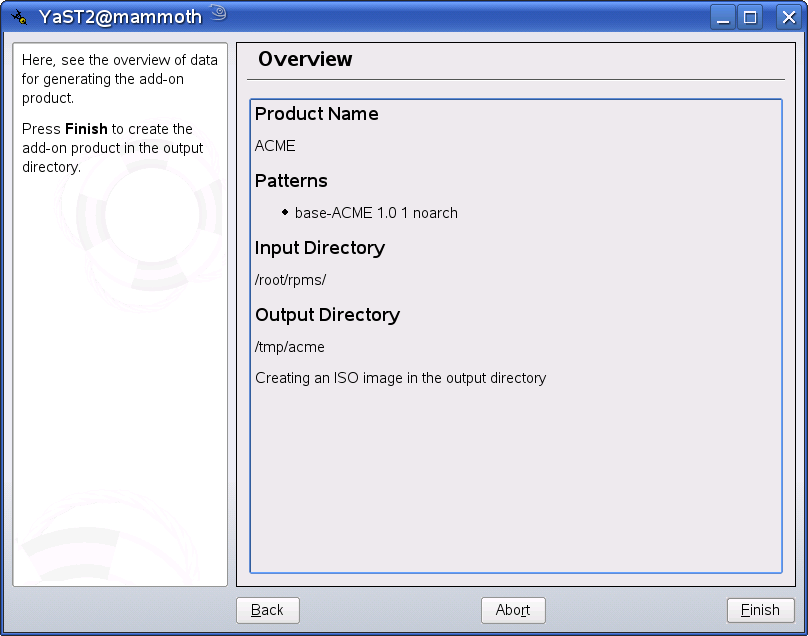
Task: Click the bold Finish word in help text
Action: pyautogui.click(x=86, y=129)
